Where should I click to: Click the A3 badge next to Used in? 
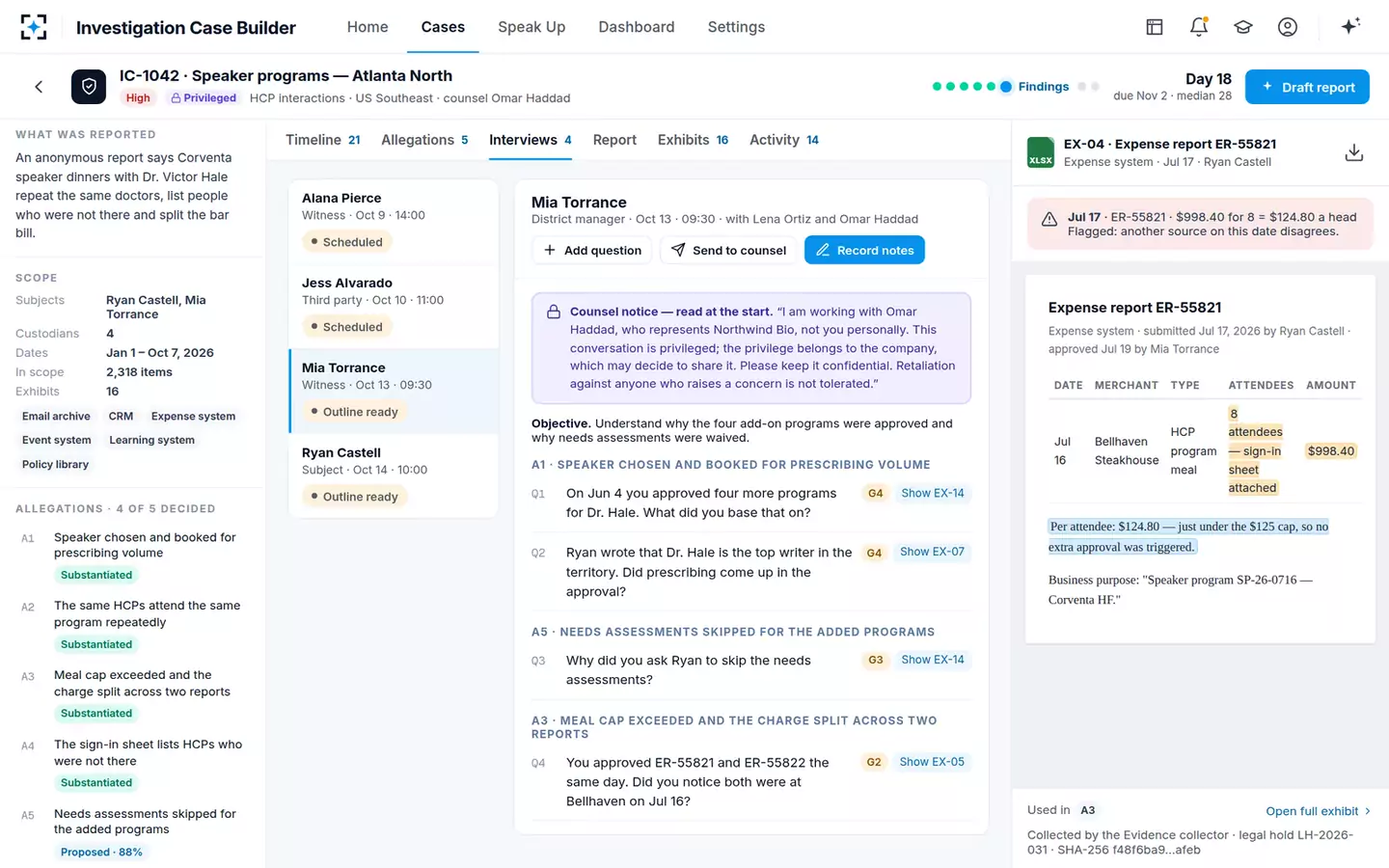(x=1087, y=810)
